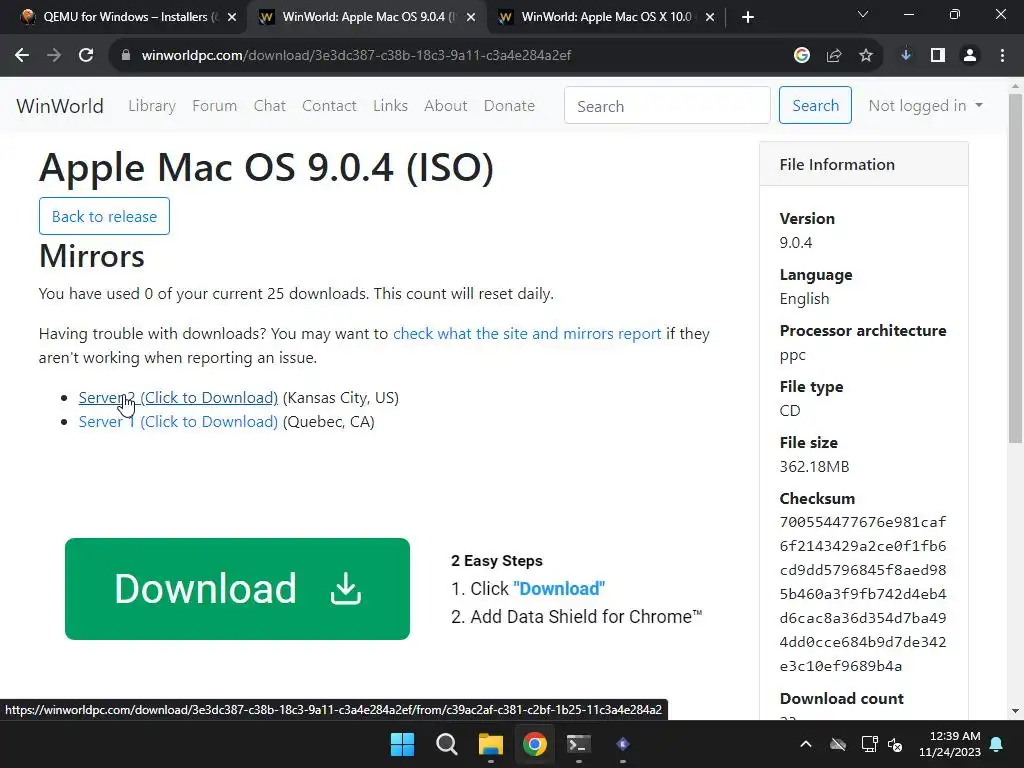Open the Forum menu item
This screenshot has width=1024, height=768.
pyautogui.click(x=214, y=106)
